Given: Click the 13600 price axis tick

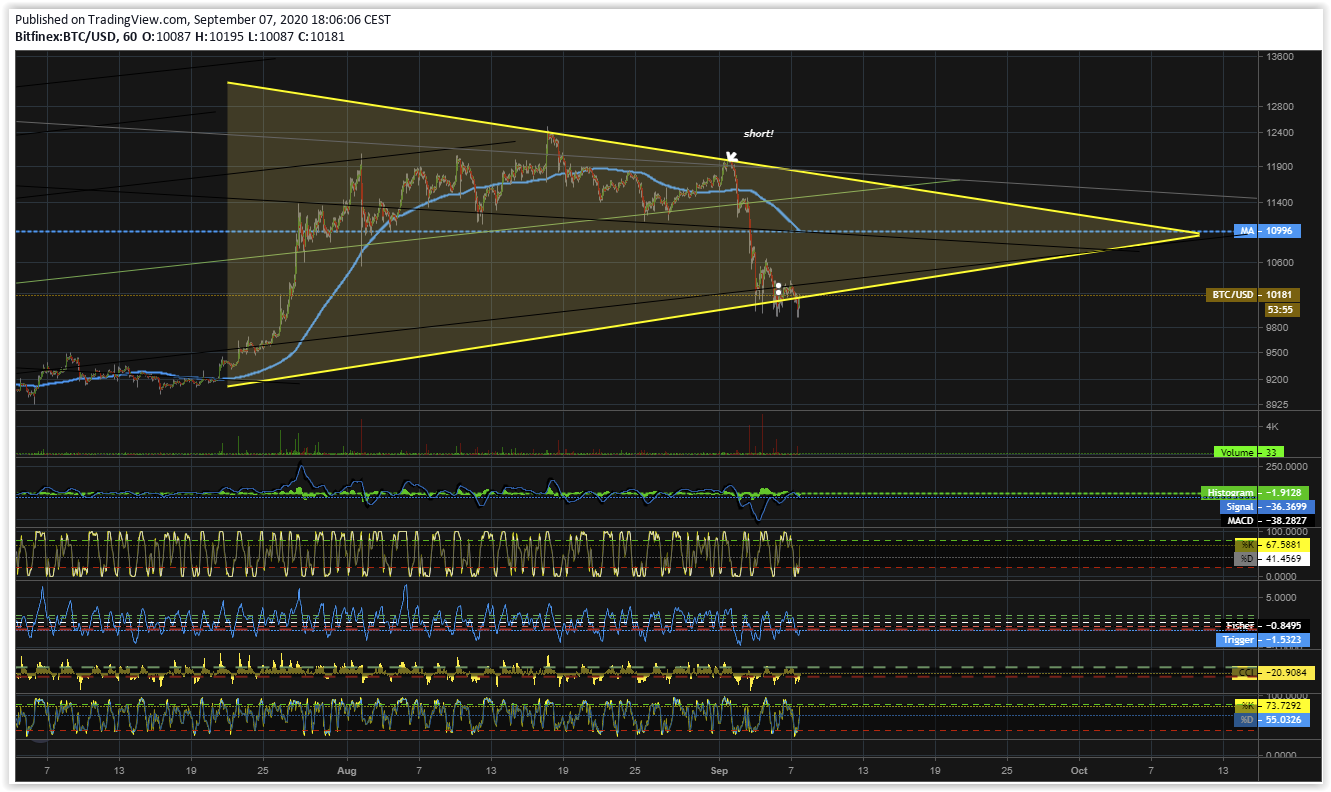Looking at the screenshot, I should pyautogui.click(x=1281, y=57).
